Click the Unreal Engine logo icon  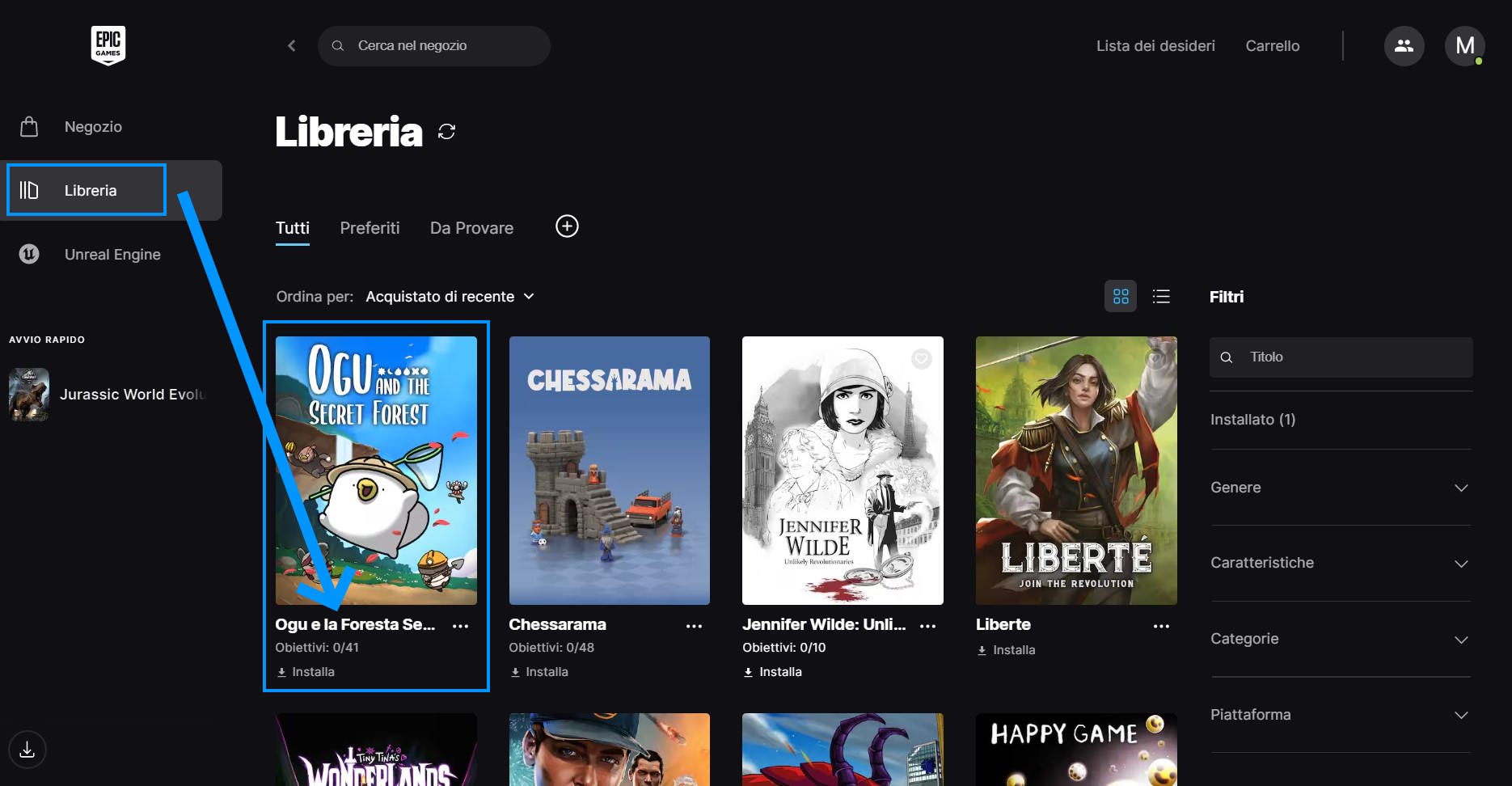(x=29, y=254)
